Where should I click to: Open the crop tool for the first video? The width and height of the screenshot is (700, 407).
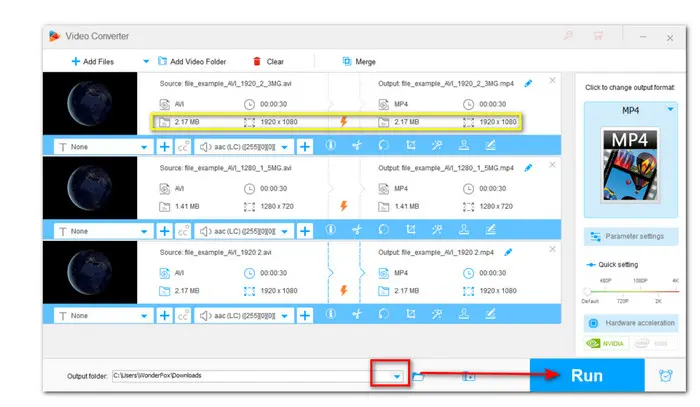[x=411, y=146]
